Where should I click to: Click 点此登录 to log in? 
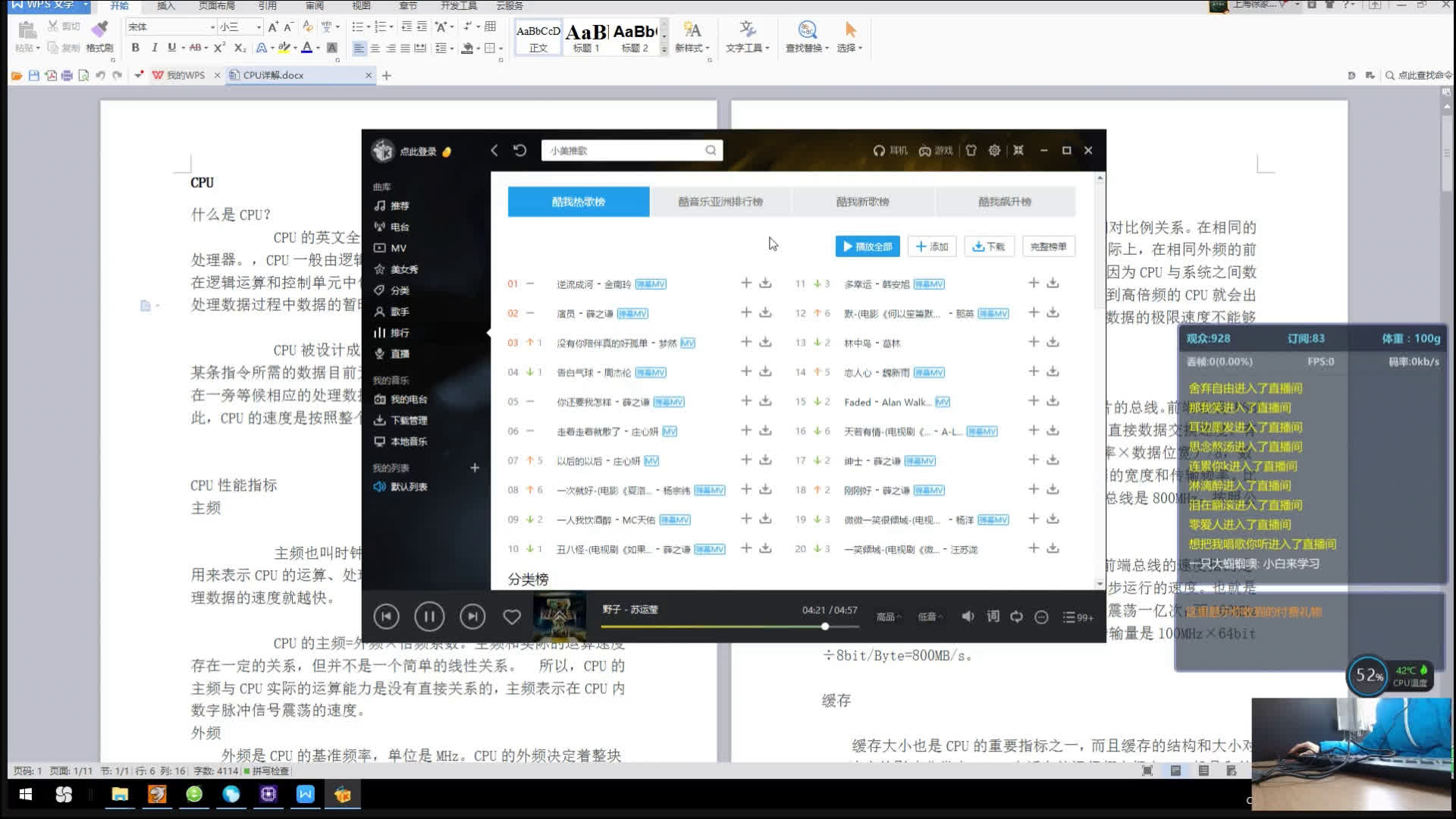click(x=418, y=152)
